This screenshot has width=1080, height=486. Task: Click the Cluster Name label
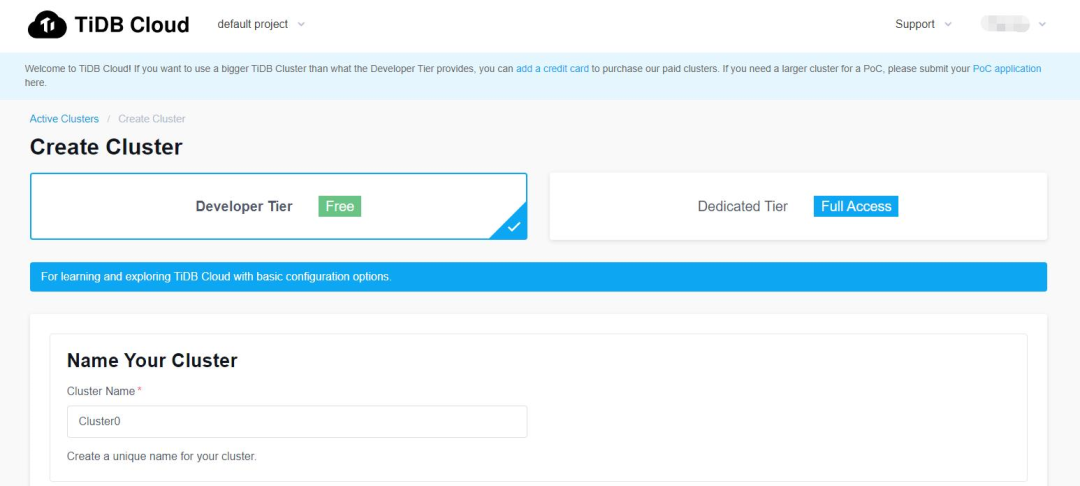coord(101,391)
